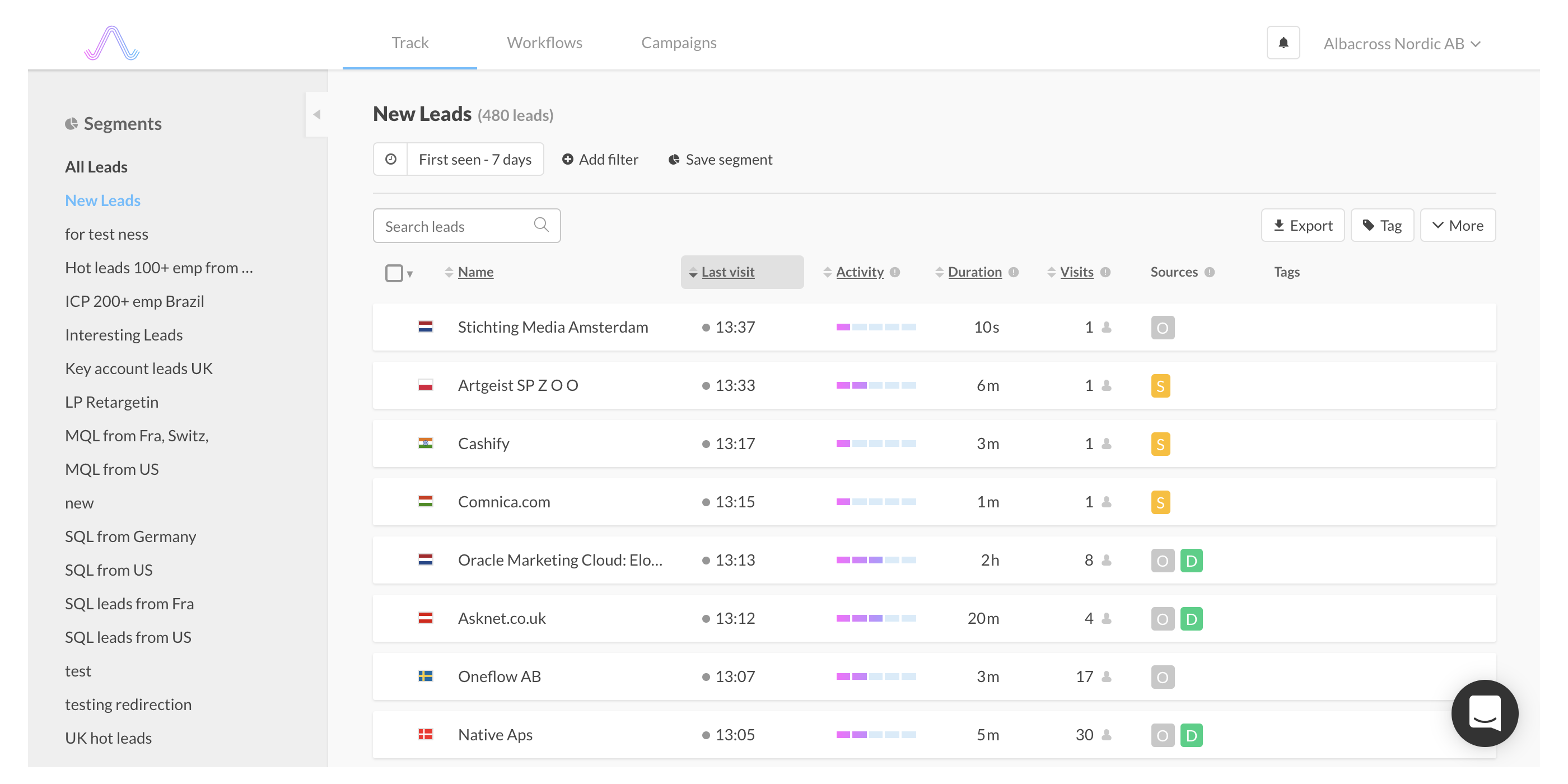Open the chat support bubble
The image size is (1568, 784).
click(1485, 713)
